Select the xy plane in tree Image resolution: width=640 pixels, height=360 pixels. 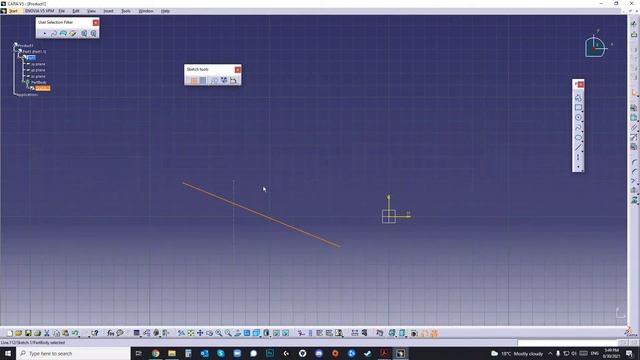(x=38, y=64)
